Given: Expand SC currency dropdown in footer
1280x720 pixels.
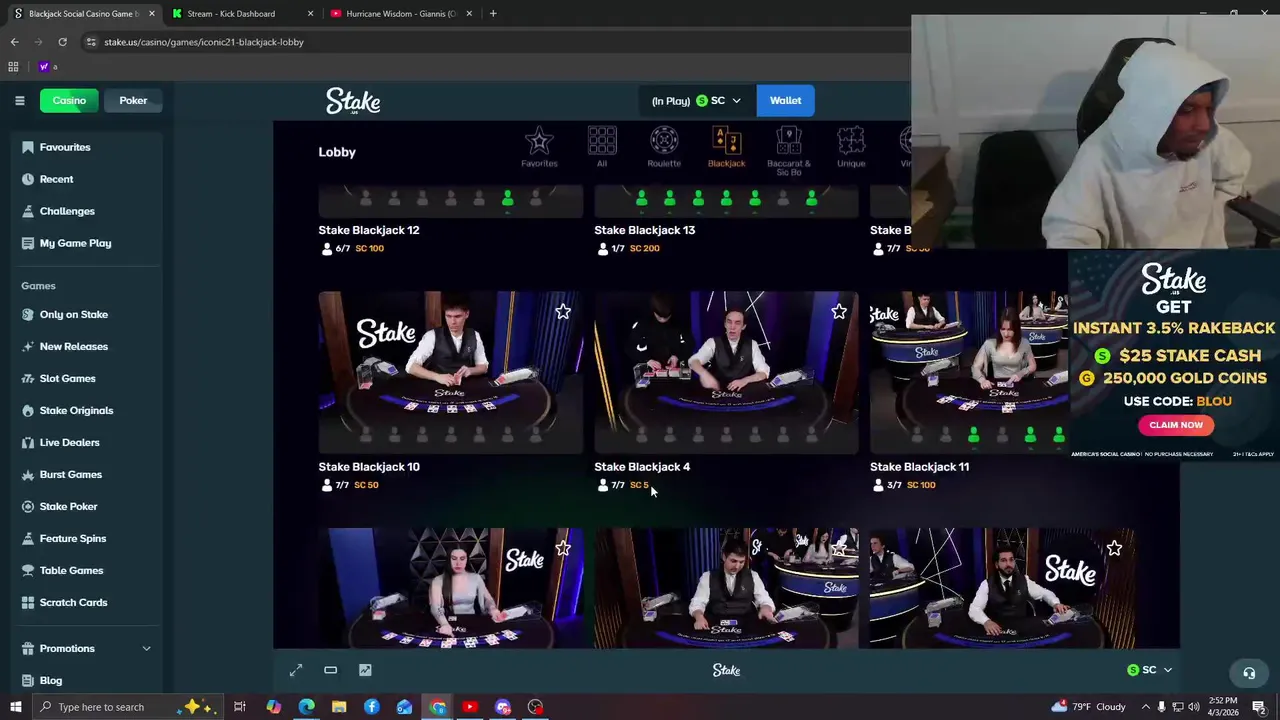Looking at the screenshot, I should click(1149, 670).
